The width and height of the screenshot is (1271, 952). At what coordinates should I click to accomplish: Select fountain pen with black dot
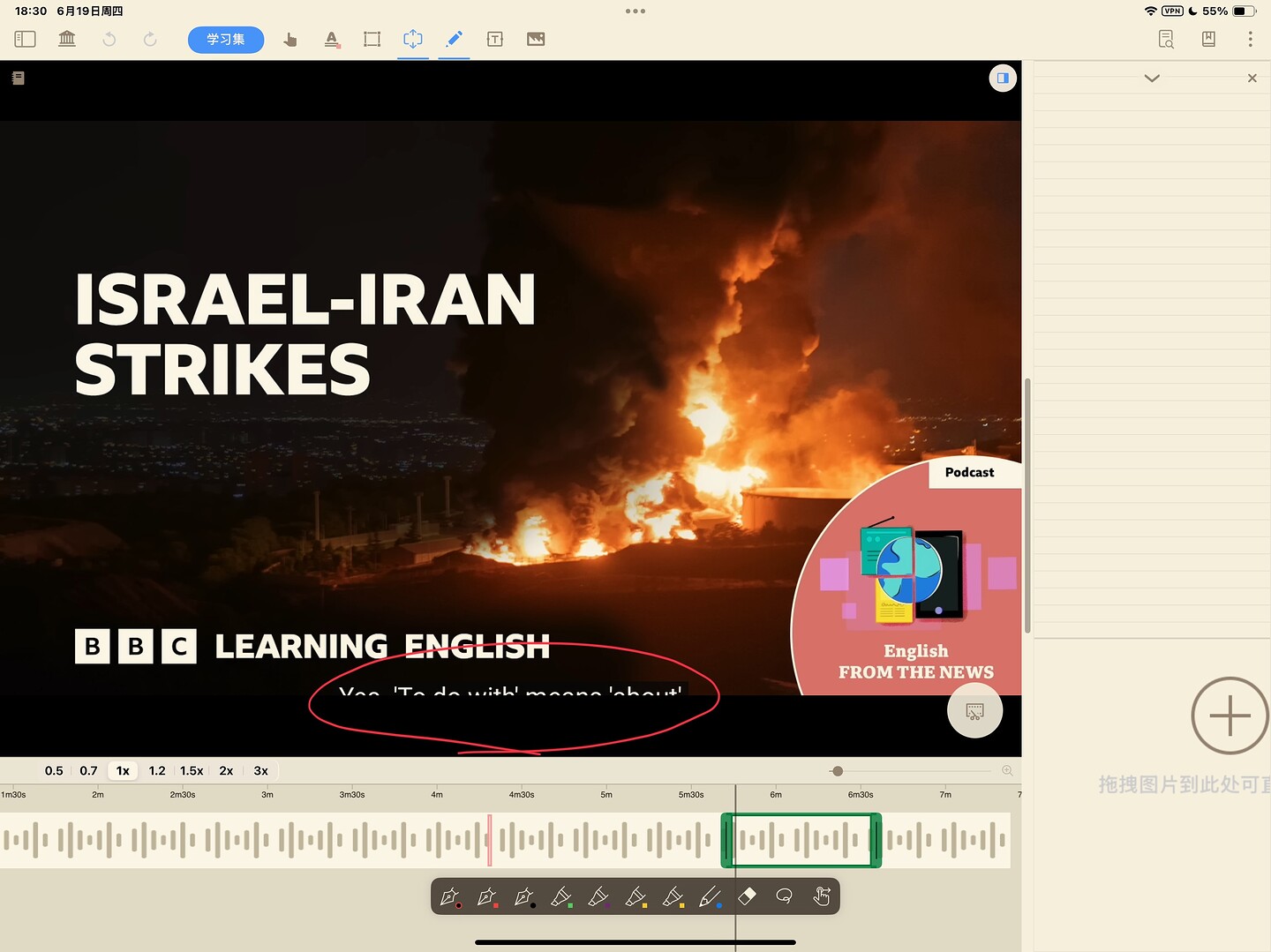coord(524,897)
